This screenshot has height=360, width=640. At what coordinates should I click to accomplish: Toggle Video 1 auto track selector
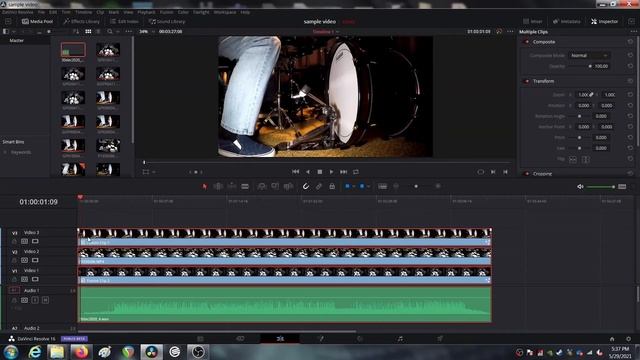point(24,279)
